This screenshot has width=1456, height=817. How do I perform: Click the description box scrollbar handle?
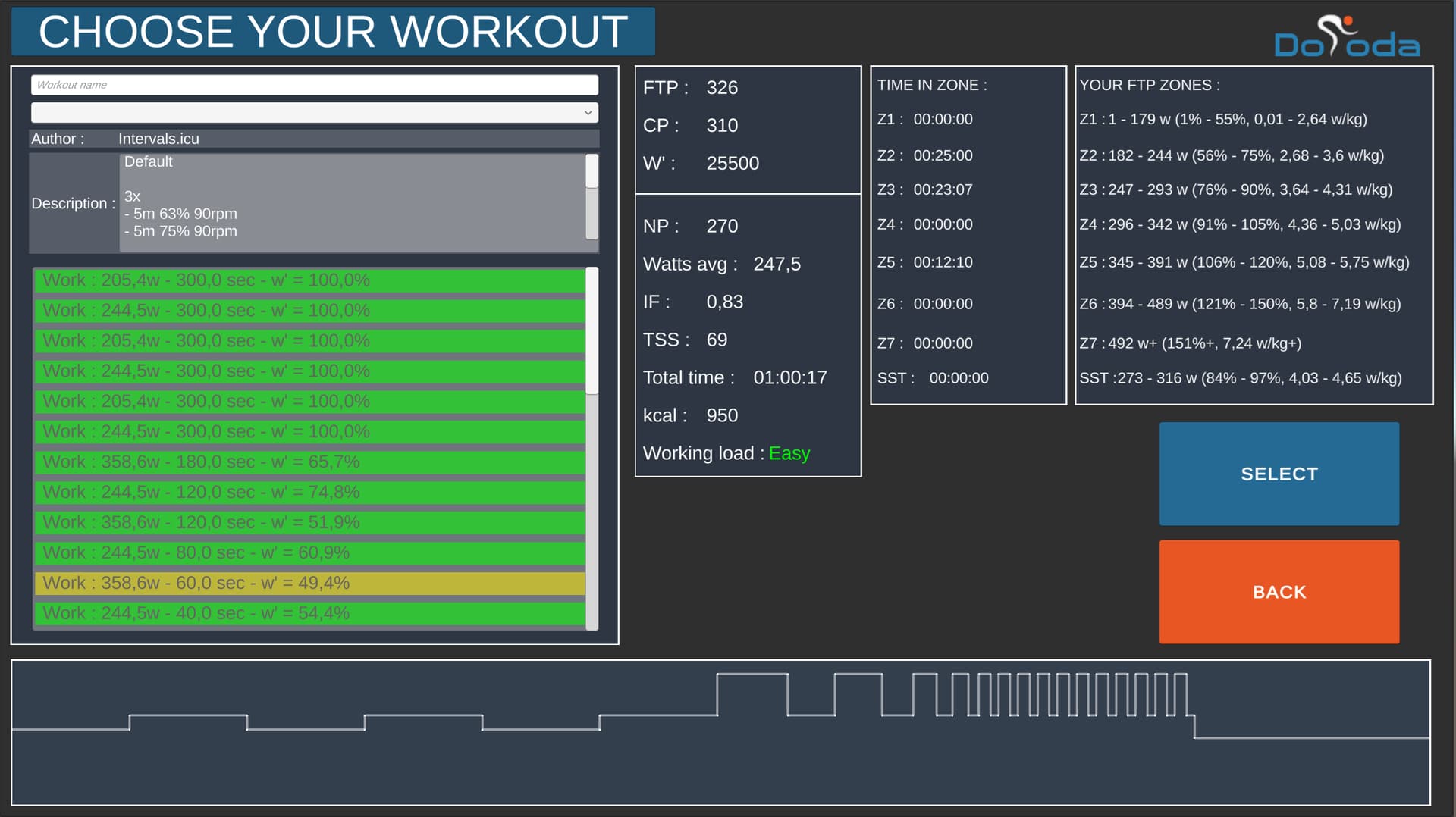pyautogui.click(x=591, y=172)
